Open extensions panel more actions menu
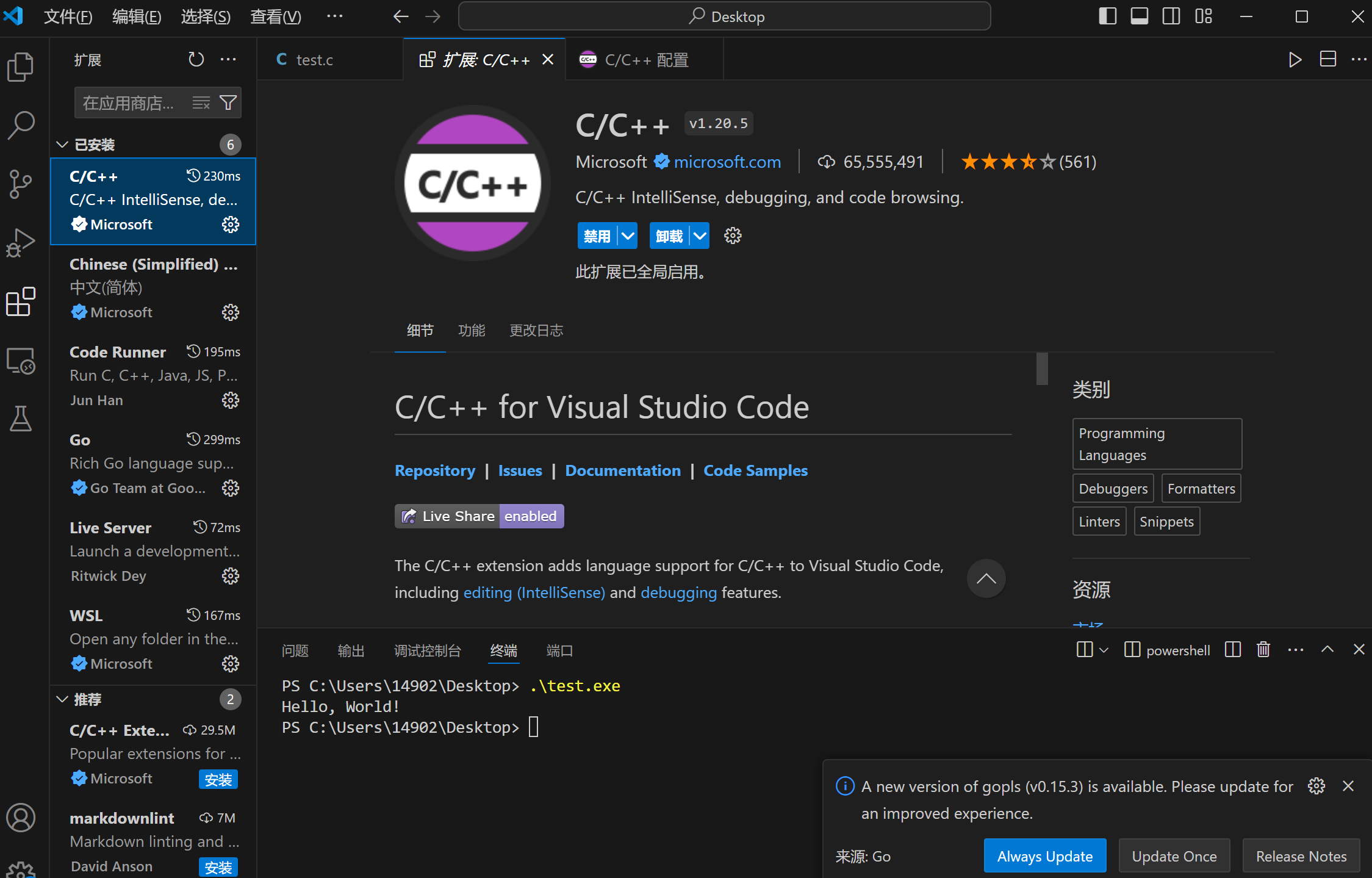This screenshot has height=878, width=1372. (x=228, y=59)
